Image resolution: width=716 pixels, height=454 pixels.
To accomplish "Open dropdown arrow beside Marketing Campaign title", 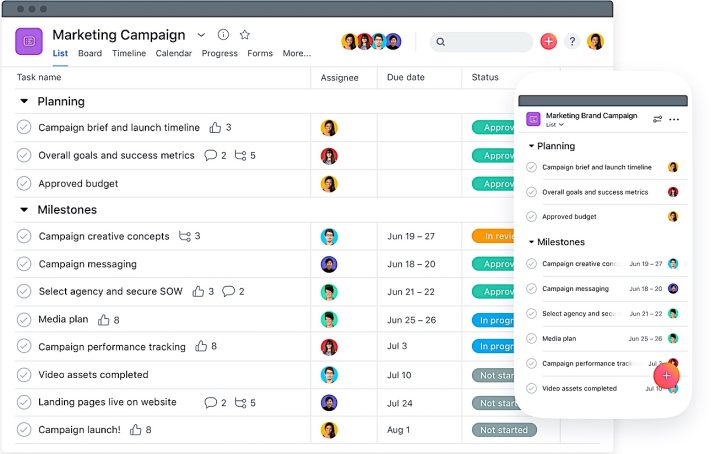I will point(201,35).
